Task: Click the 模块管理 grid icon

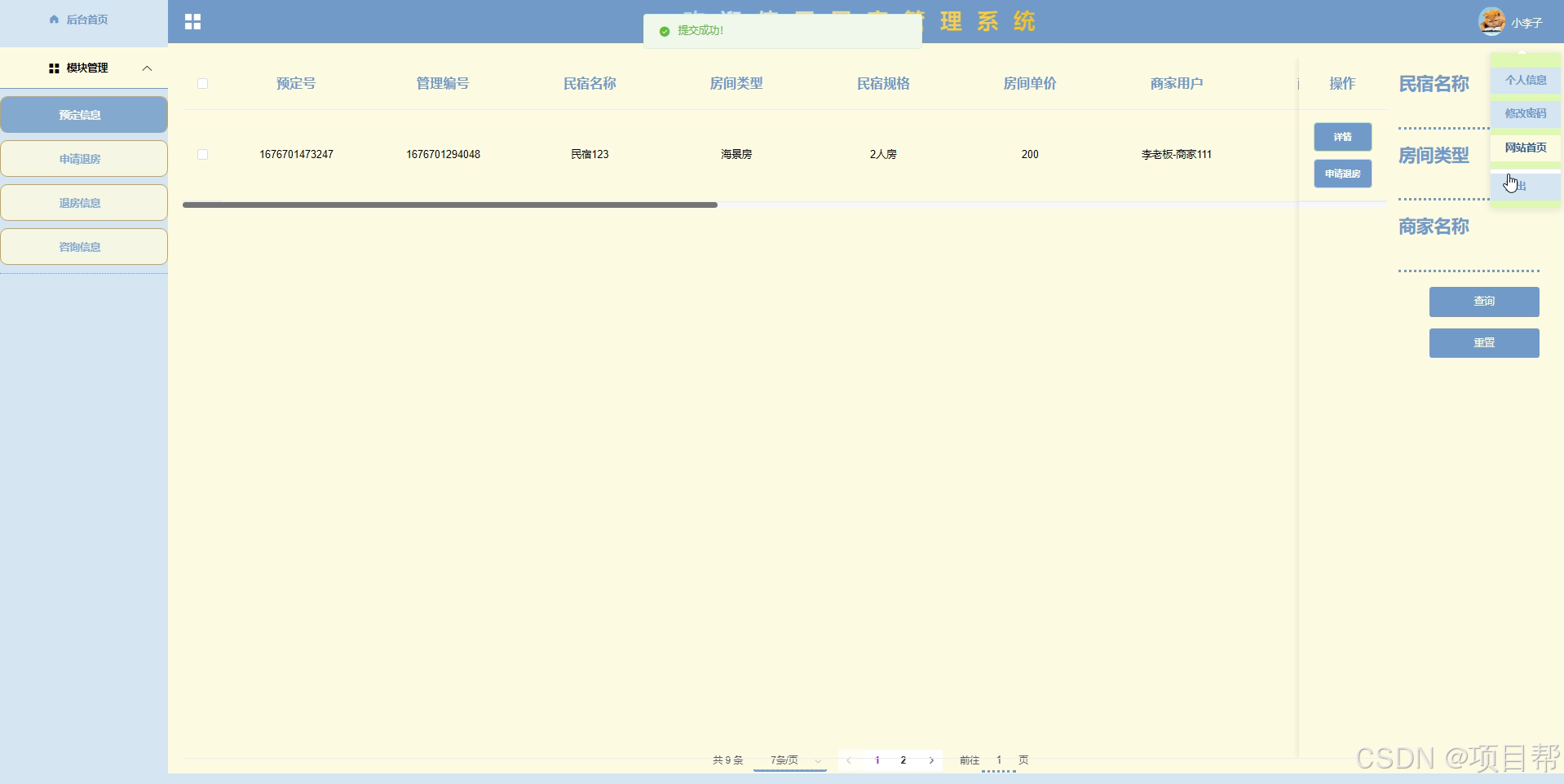Action: pyautogui.click(x=54, y=68)
